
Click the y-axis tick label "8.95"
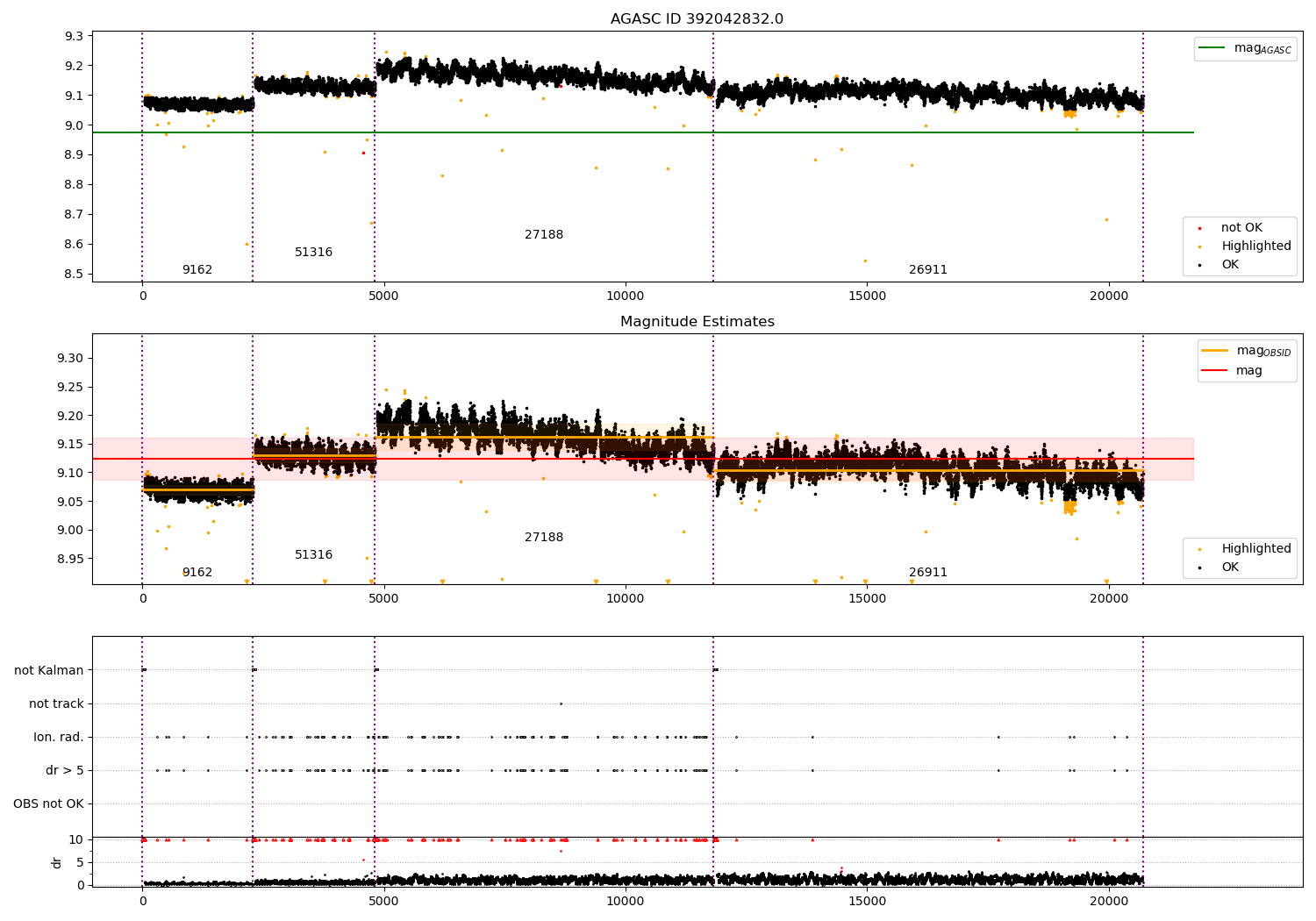point(71,559)
